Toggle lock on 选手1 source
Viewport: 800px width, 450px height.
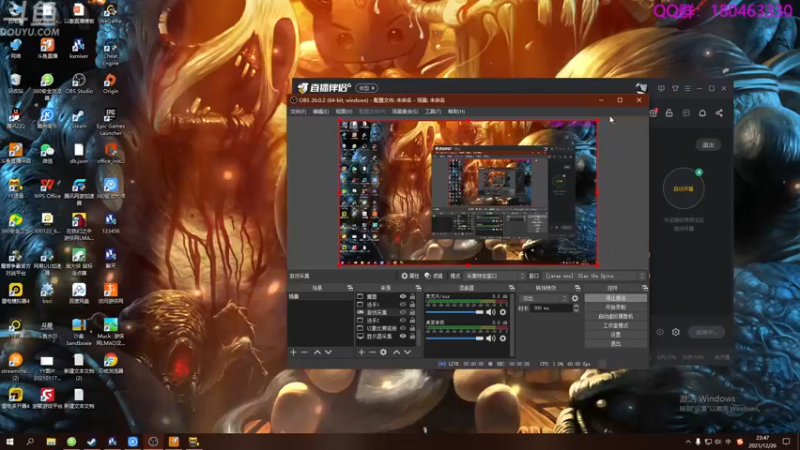tap(412, 305)
